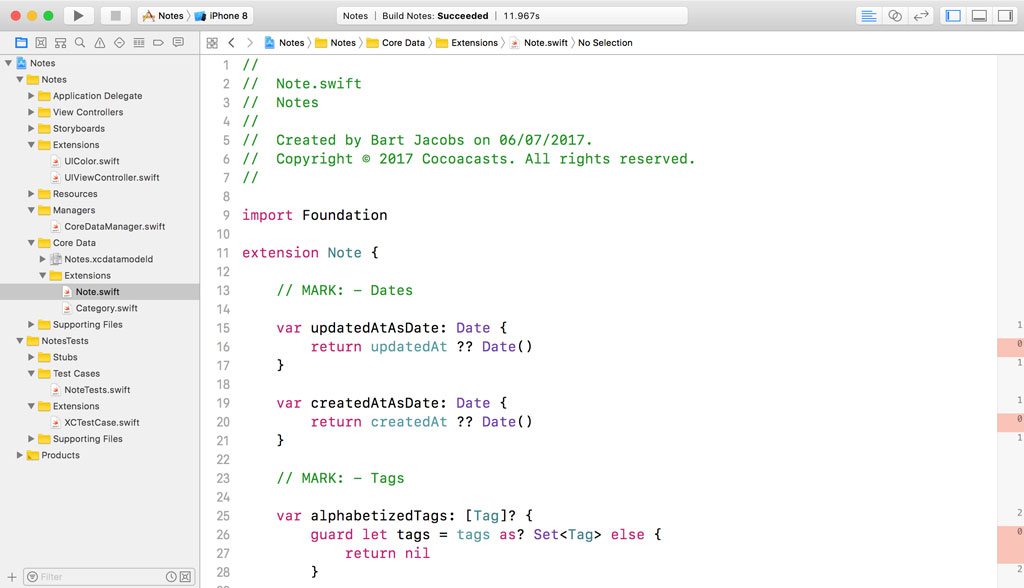The width and height of the screenshot is (1024, 588).
Task: Expand the Application Delegate folder
Action: (31, 95)
